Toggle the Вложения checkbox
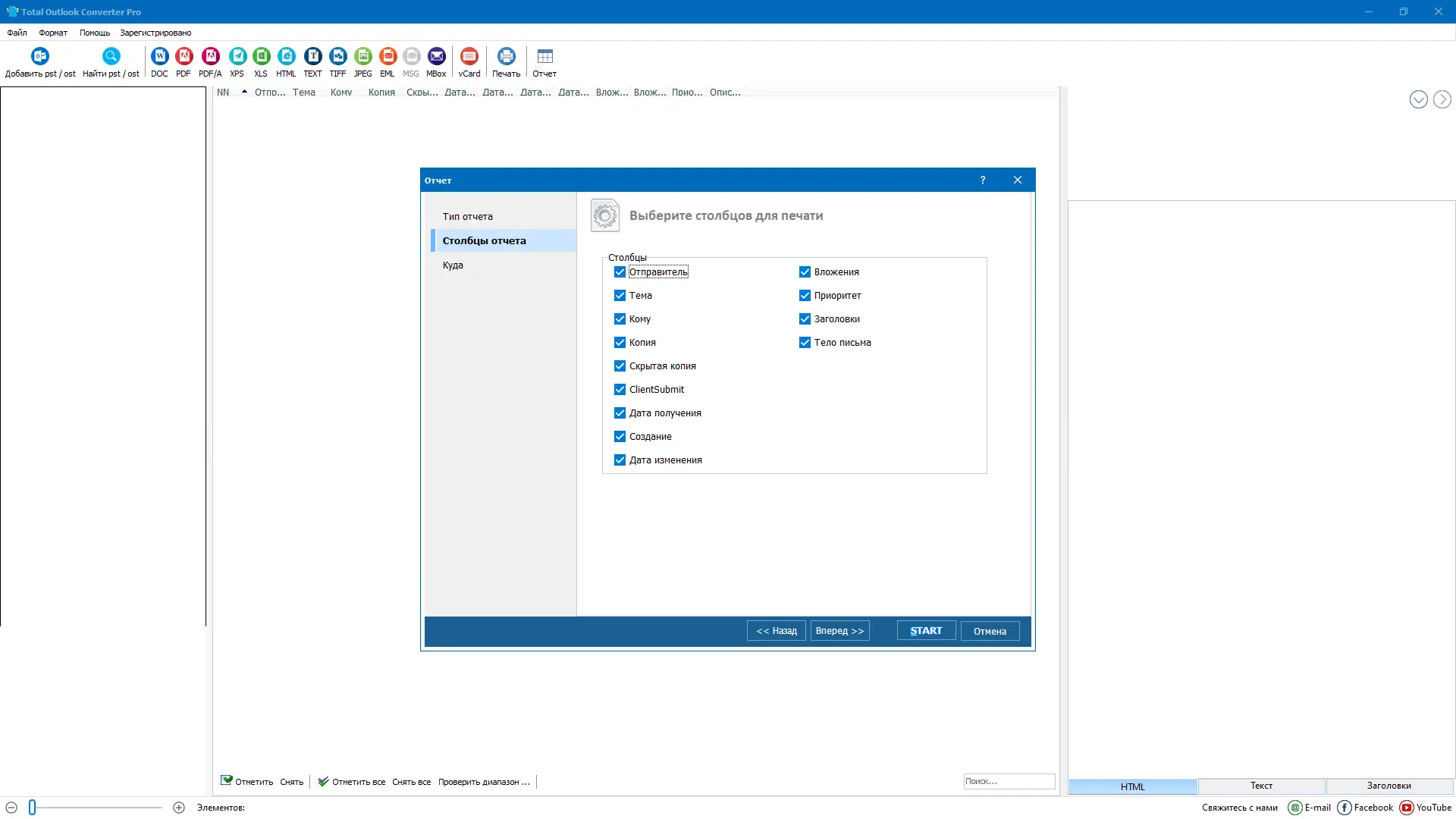 (x=805, y=272)
